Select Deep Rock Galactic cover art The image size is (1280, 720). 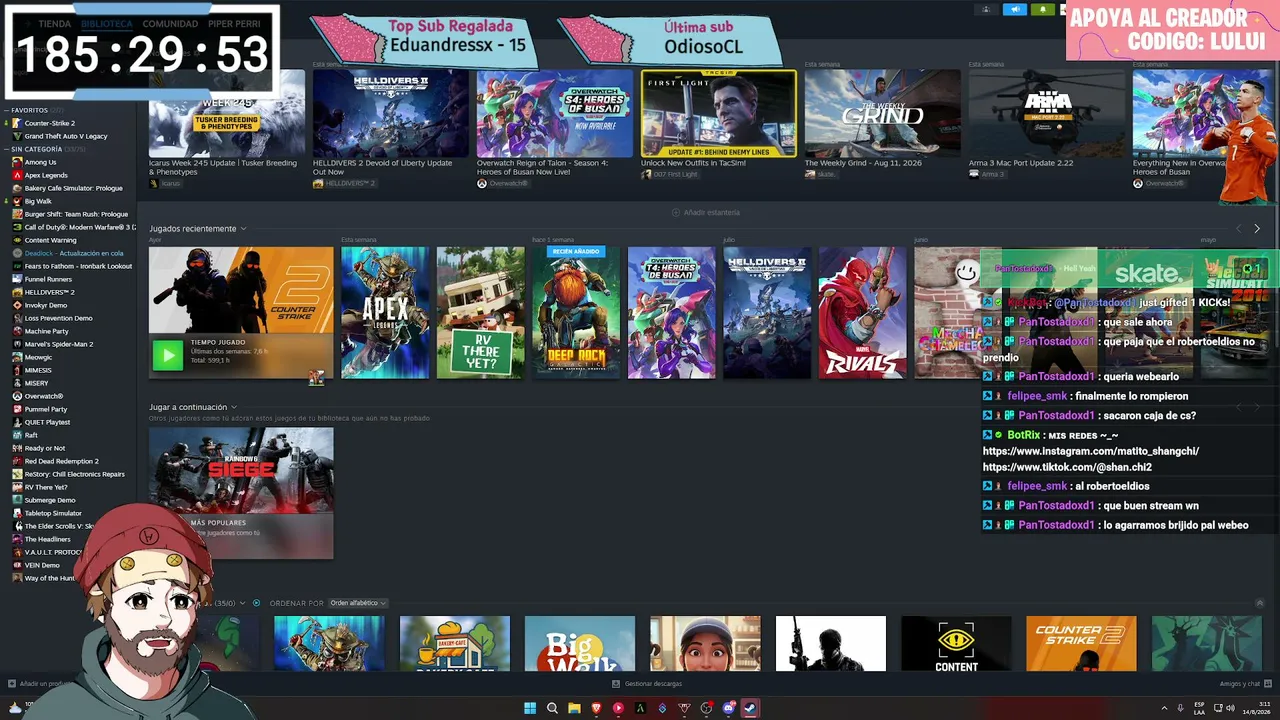[576, 313]
